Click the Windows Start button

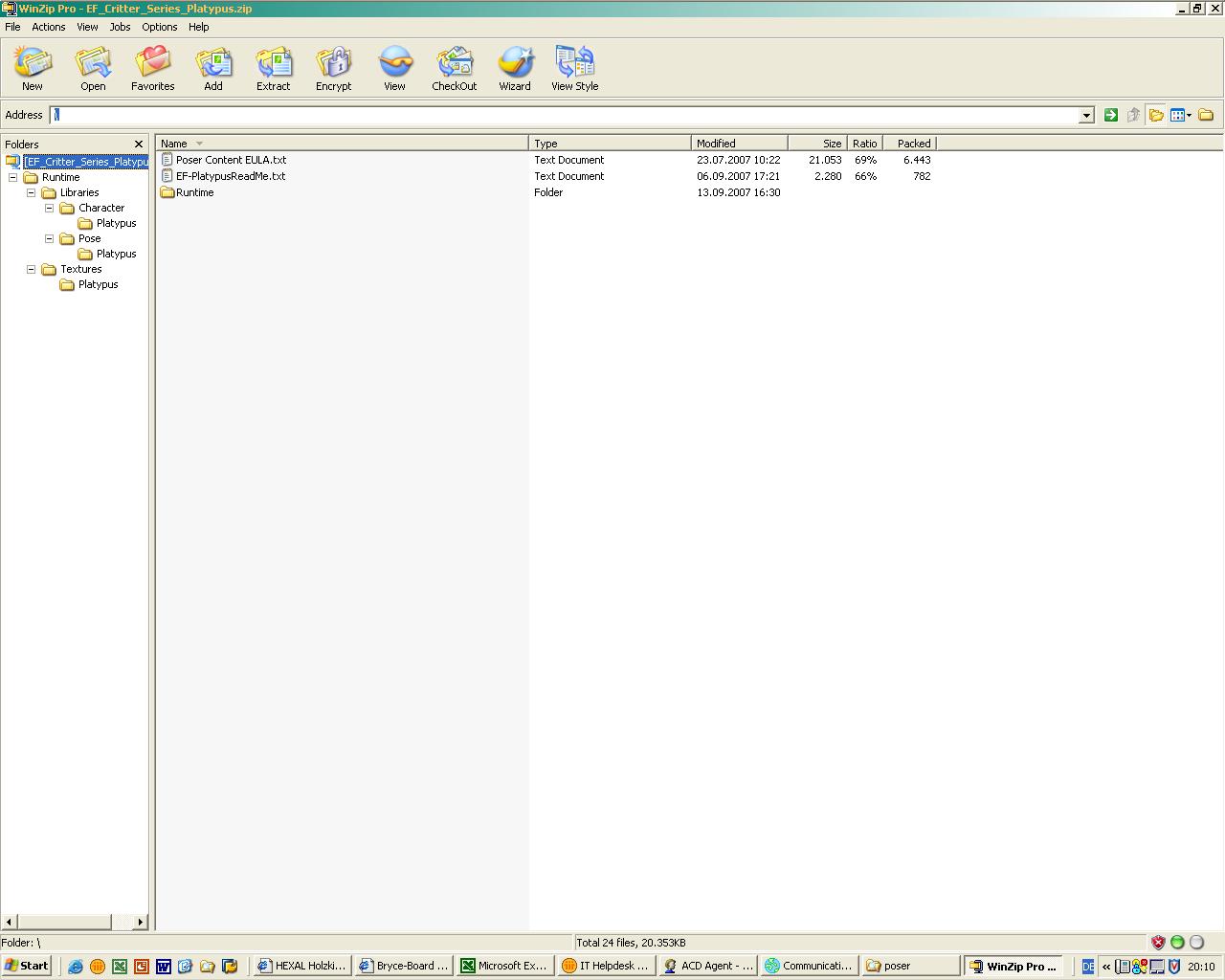point(27,966)
